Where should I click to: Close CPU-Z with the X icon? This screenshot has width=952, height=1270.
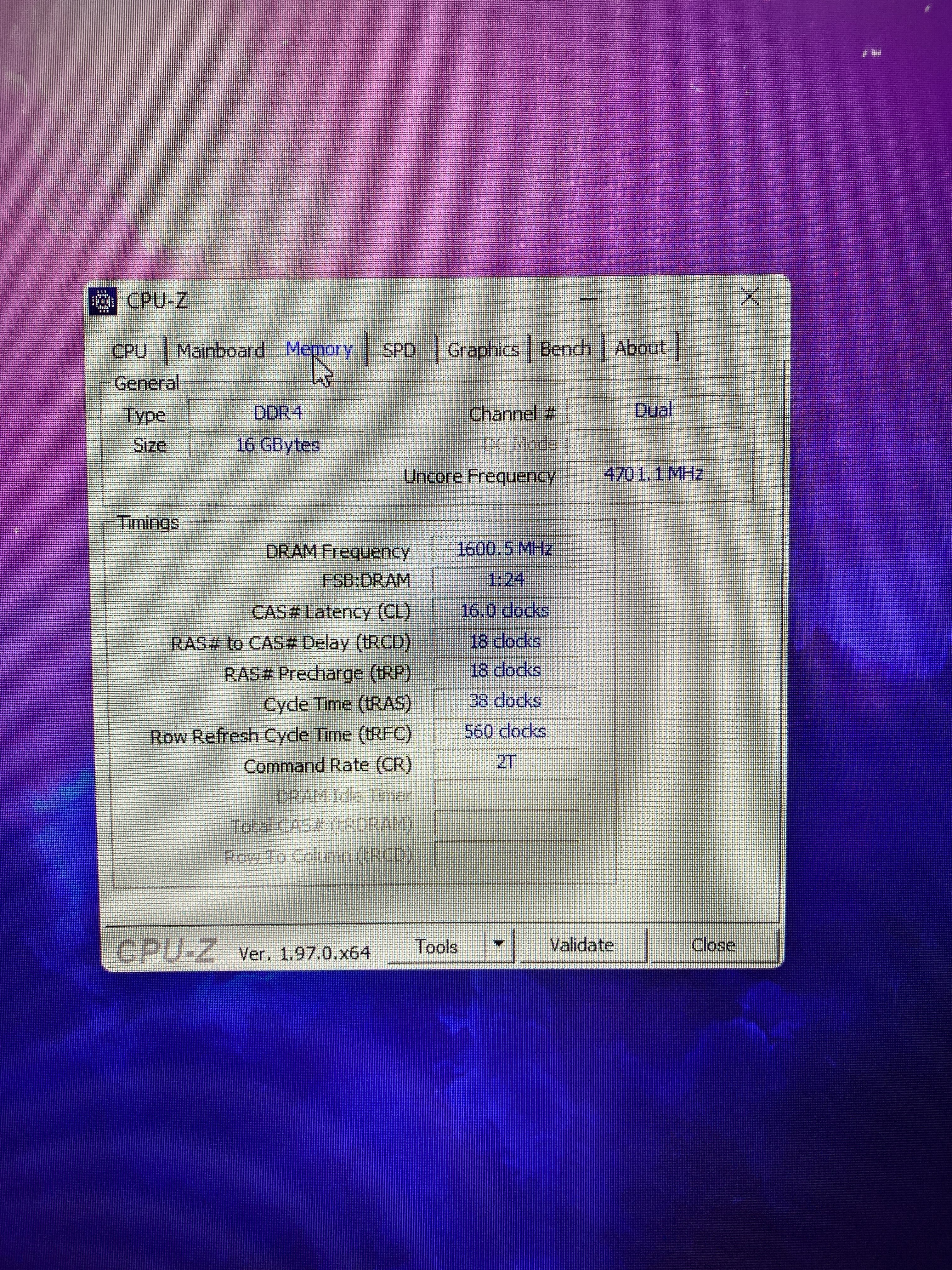[750, 297]
